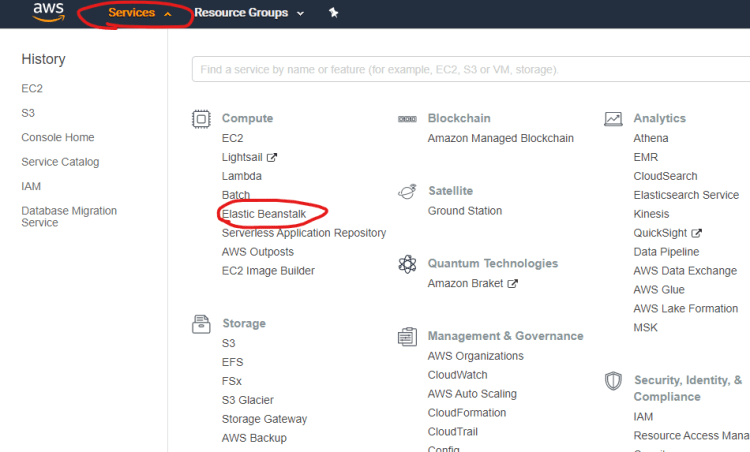Open Serverless Application Repository
This screenshot has height=452, width=750.
coord(304,233)
